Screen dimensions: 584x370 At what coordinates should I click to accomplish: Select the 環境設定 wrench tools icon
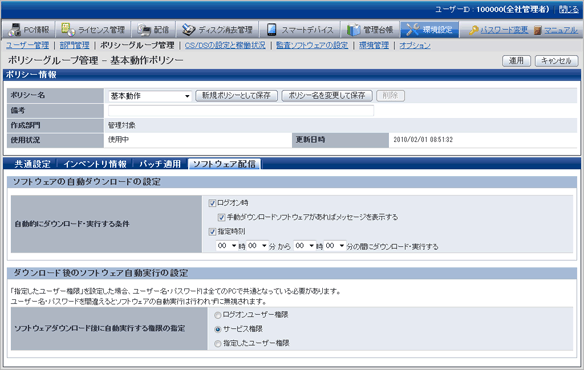click(412, 29)
